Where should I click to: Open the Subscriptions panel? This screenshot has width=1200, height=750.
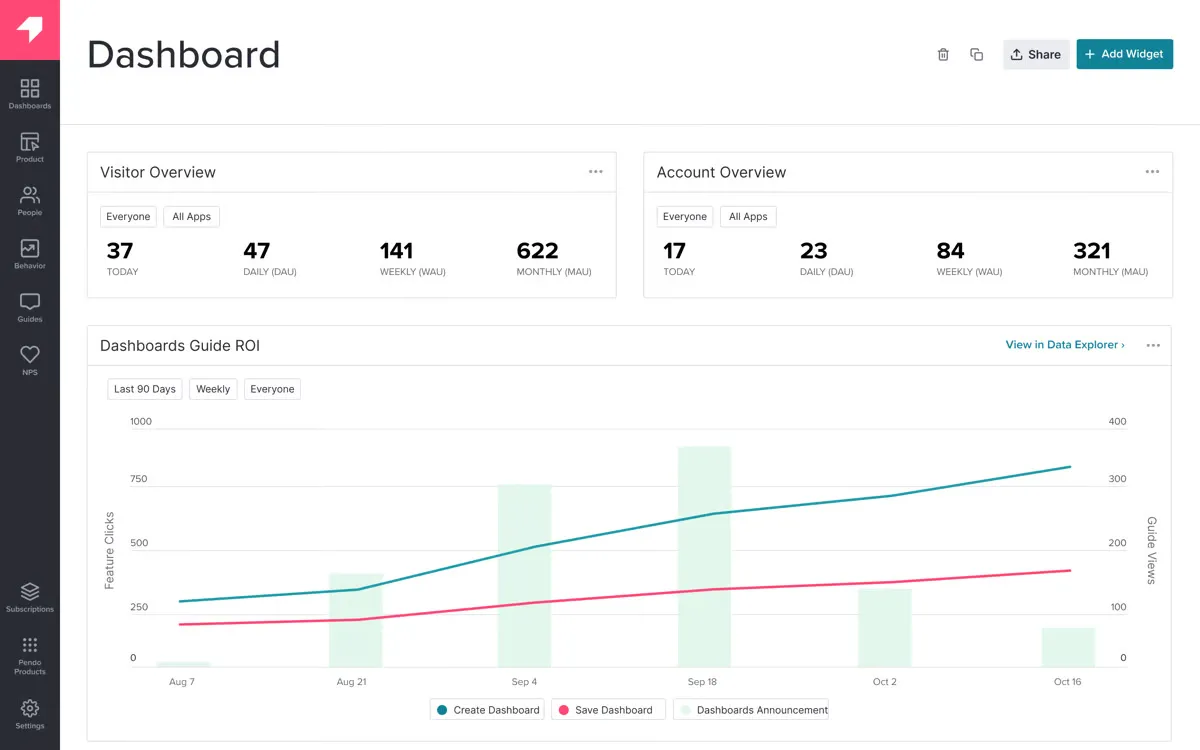[x=29, y=594]
